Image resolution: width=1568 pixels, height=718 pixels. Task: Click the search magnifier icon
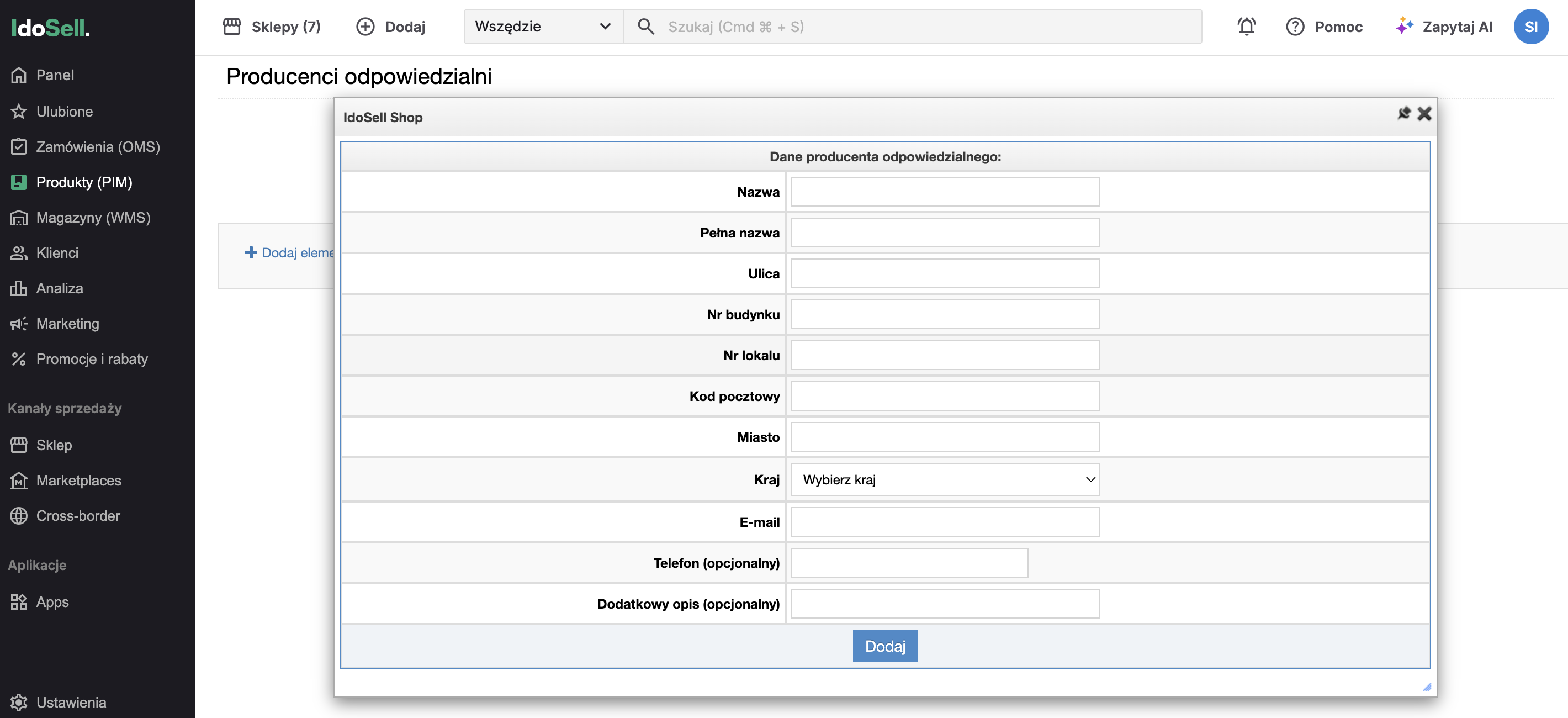pyautogui.click(x=646, y=26)
